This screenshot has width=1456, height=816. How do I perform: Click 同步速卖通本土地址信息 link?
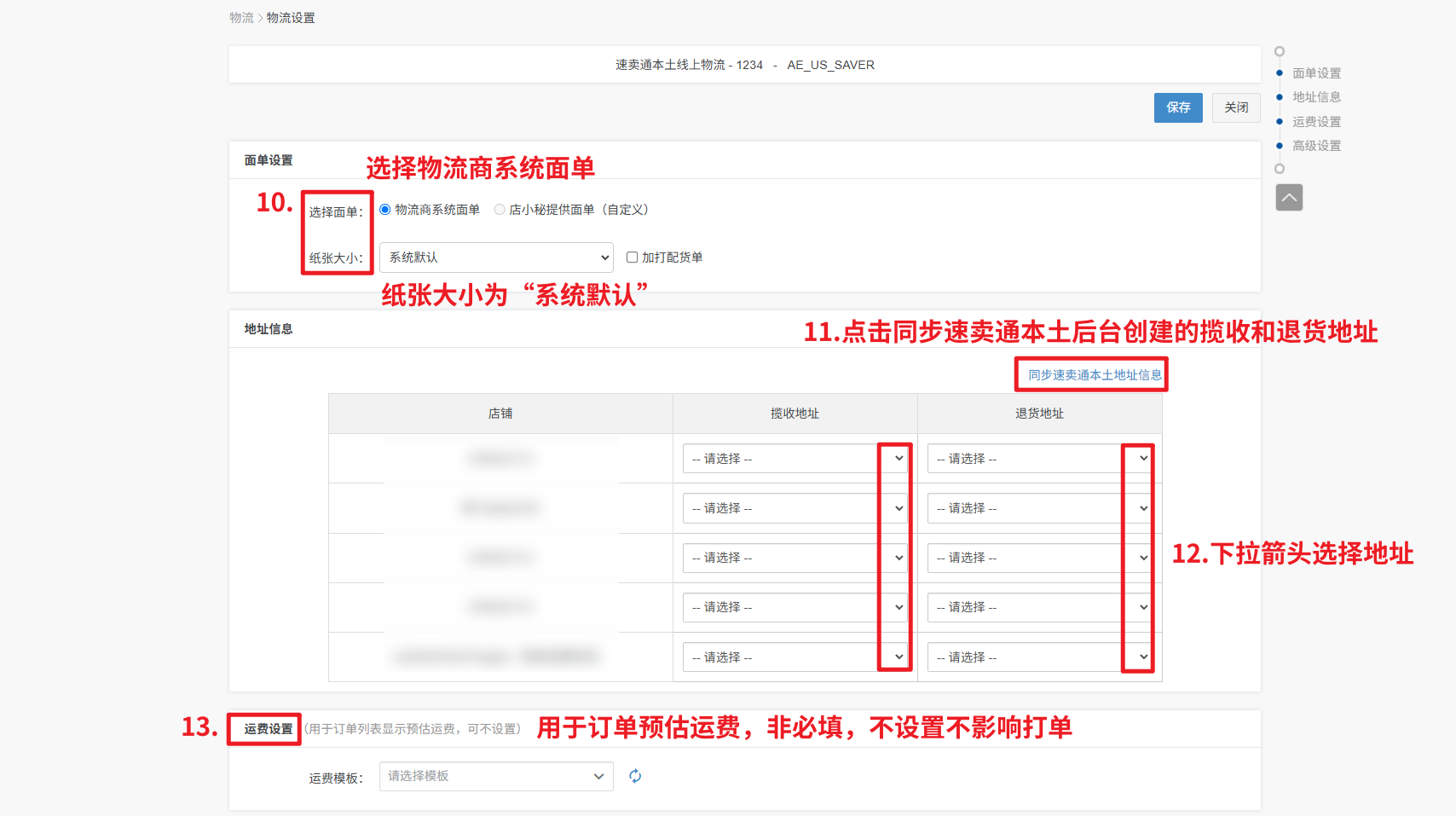pyautogui.click(x=1095, y=375)
